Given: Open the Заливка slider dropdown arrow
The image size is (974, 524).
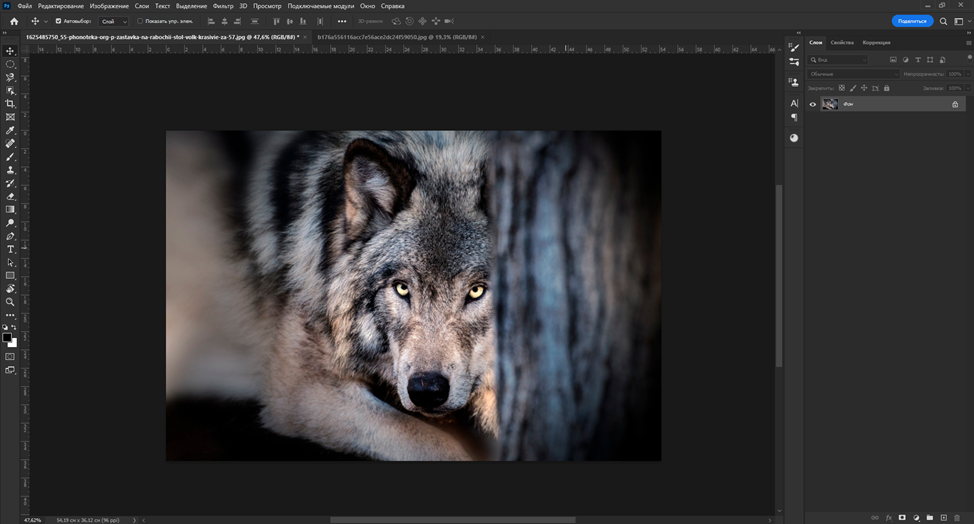Looking at the screenshot, I should click(968, 88).
